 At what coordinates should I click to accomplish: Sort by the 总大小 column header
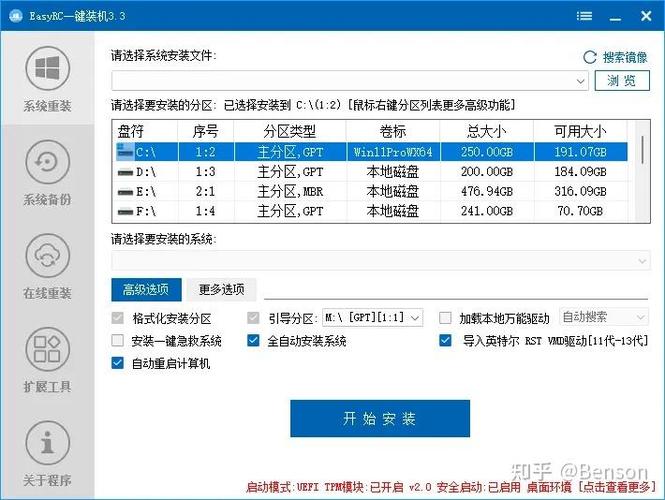tap(487, 131)
